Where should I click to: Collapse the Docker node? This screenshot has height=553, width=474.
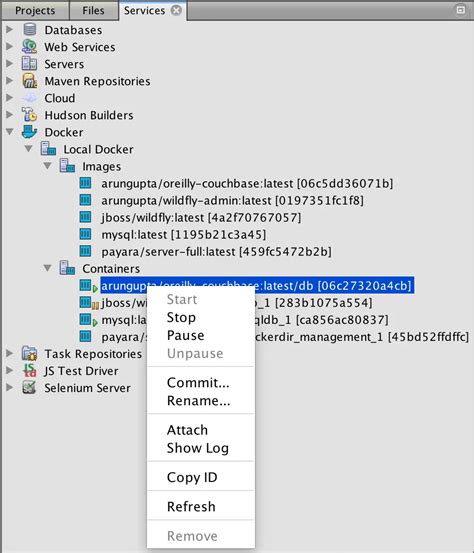10,132
